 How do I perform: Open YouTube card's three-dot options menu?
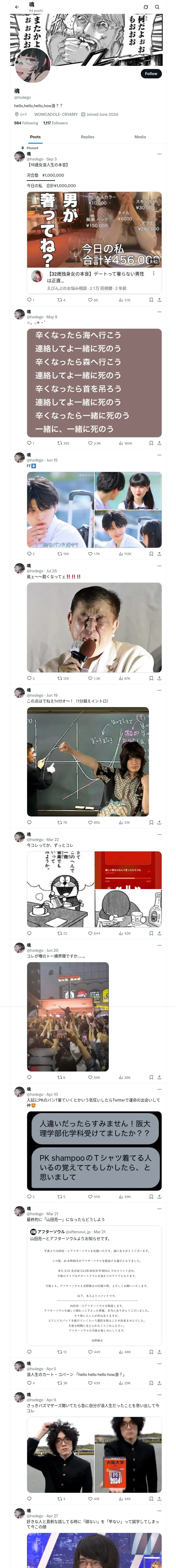click(x=154, y=273)
